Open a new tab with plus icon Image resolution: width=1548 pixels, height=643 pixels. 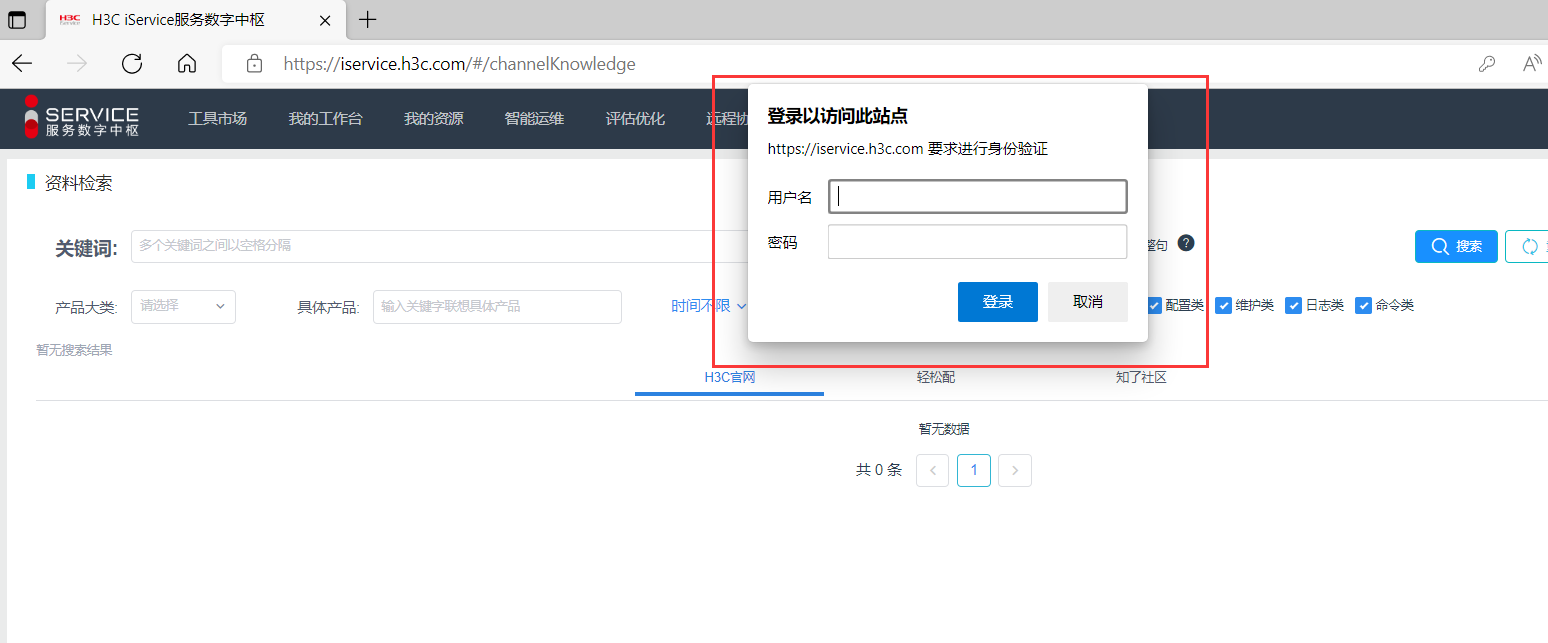click(x=367, y=19)
